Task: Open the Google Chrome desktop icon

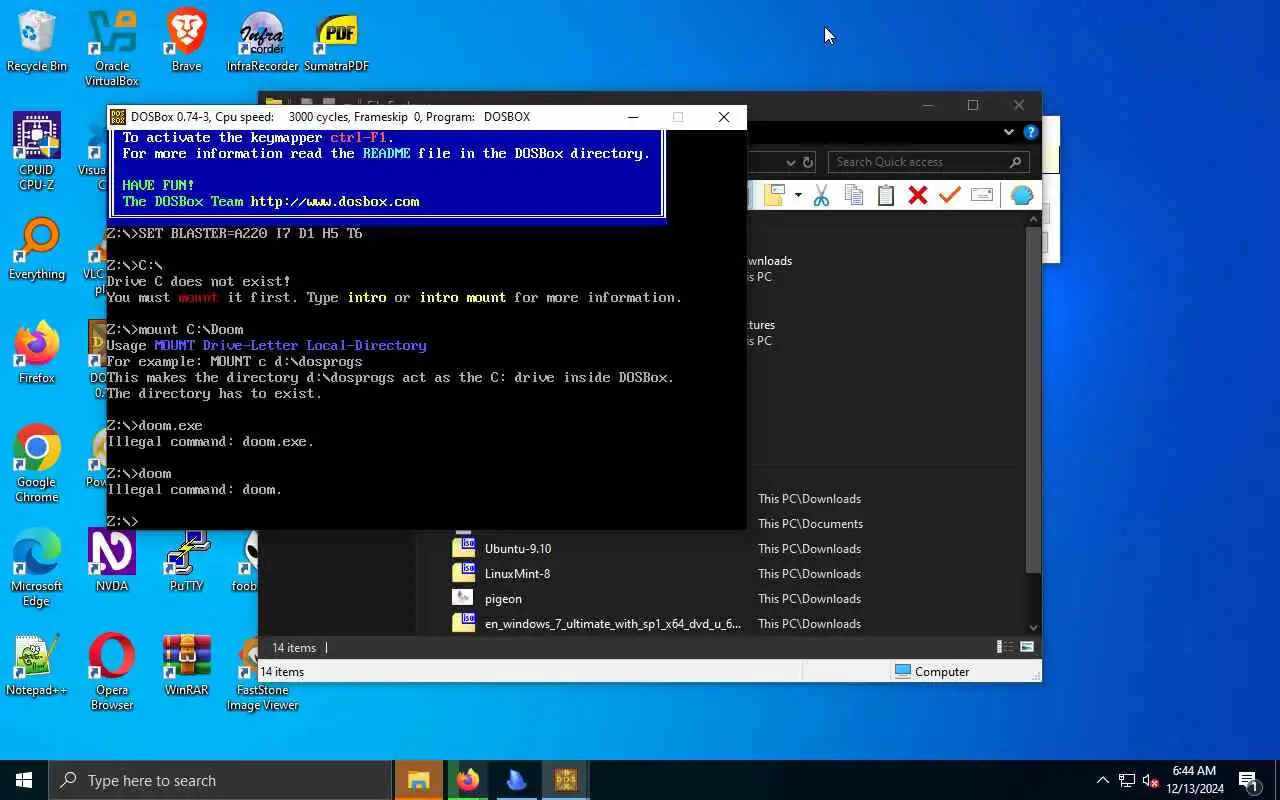Action: click(37, 464)
